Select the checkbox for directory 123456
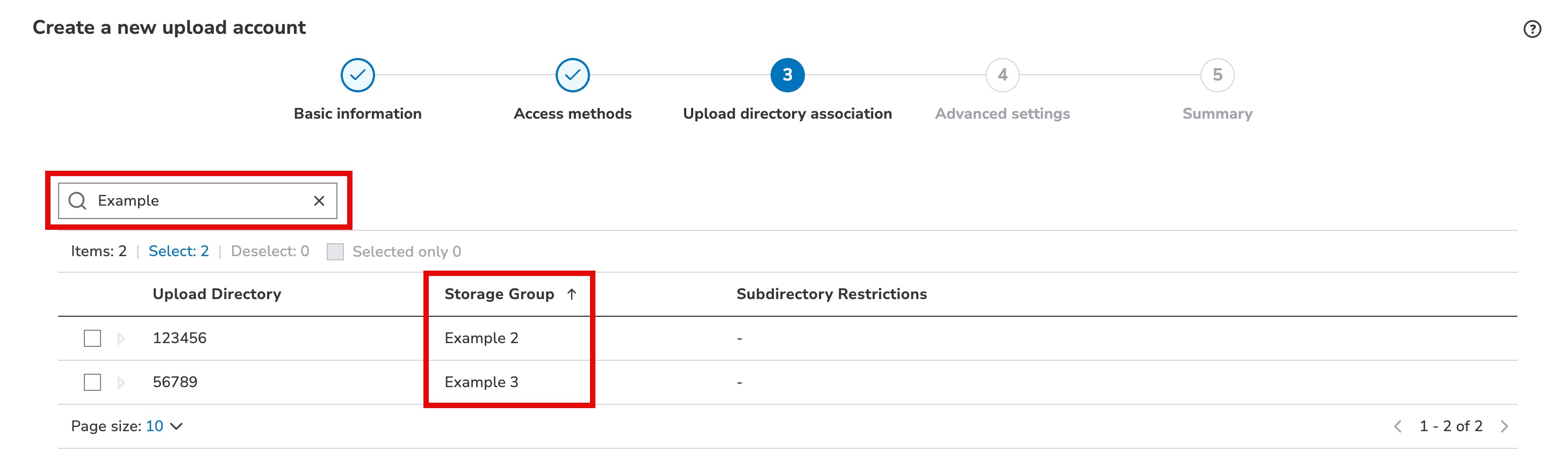This screenshot has height=465, width=1568. (92, 338)
